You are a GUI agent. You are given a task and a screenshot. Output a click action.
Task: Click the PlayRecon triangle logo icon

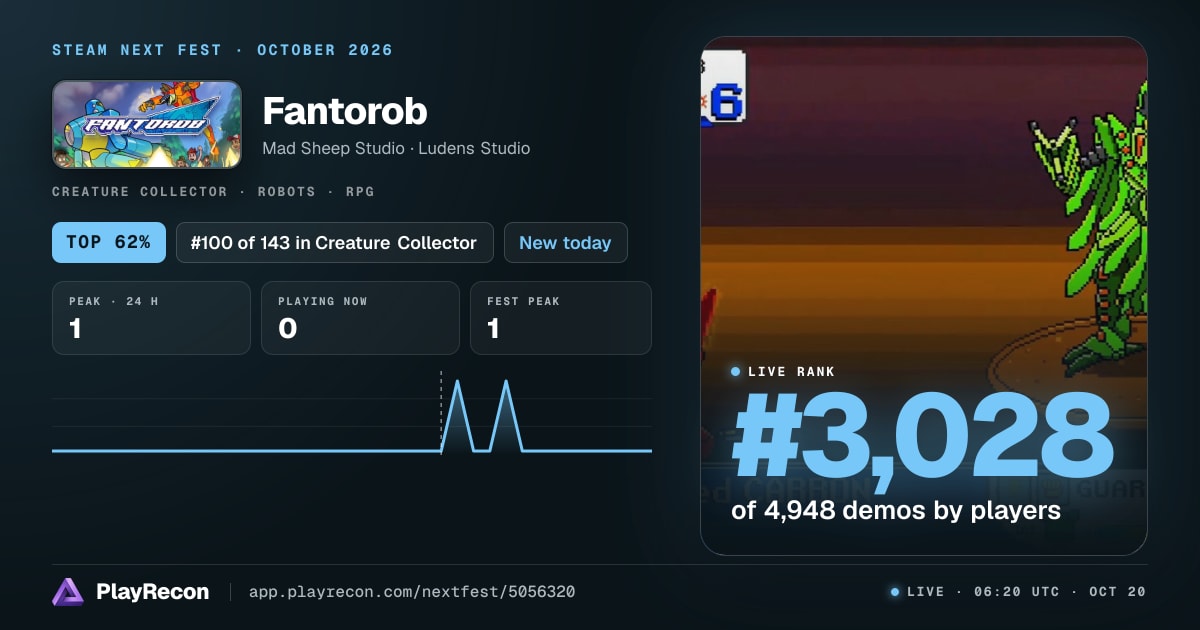coord(68,592)
